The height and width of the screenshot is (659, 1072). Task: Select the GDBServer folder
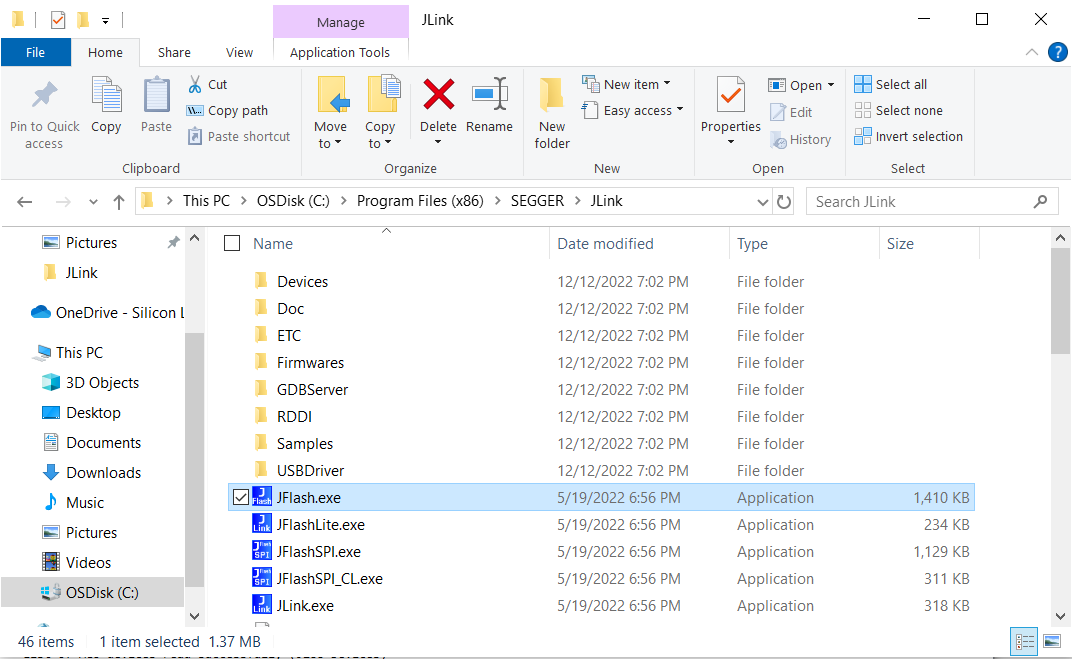[312, 390]
